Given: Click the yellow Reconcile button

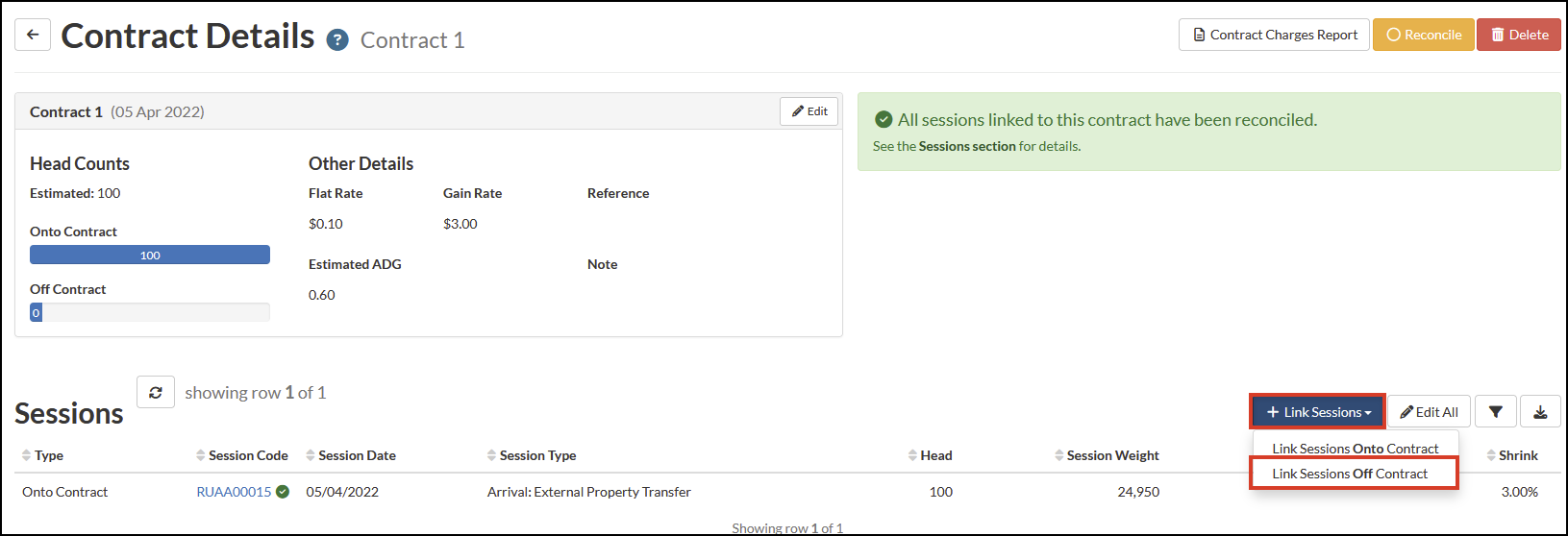Looking at the screenshot, I should coord(1423,35).
